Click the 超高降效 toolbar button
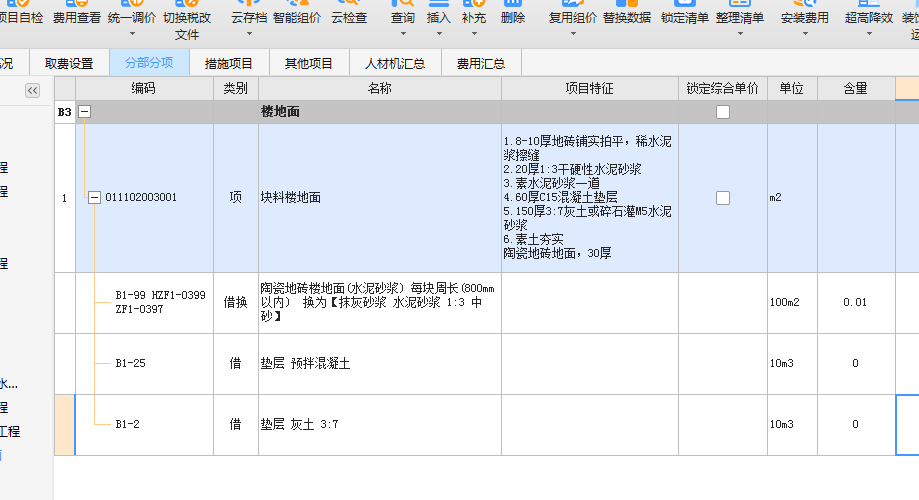919x500 pixels. click(869, 13)
